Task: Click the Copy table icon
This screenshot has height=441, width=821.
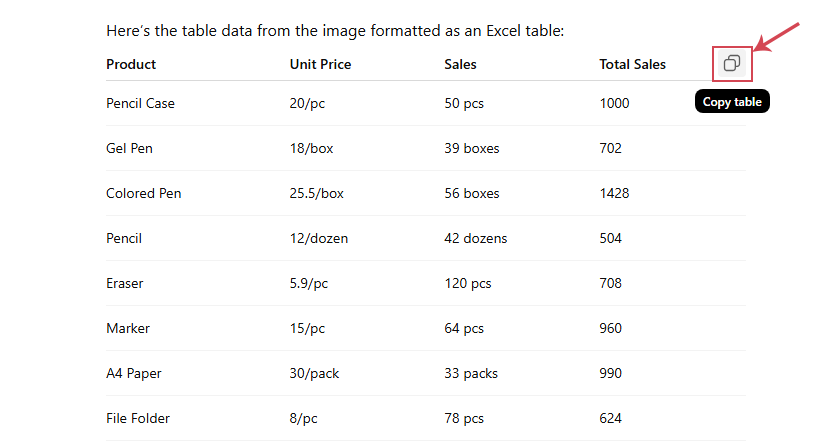Action: [x=732, y=64]
